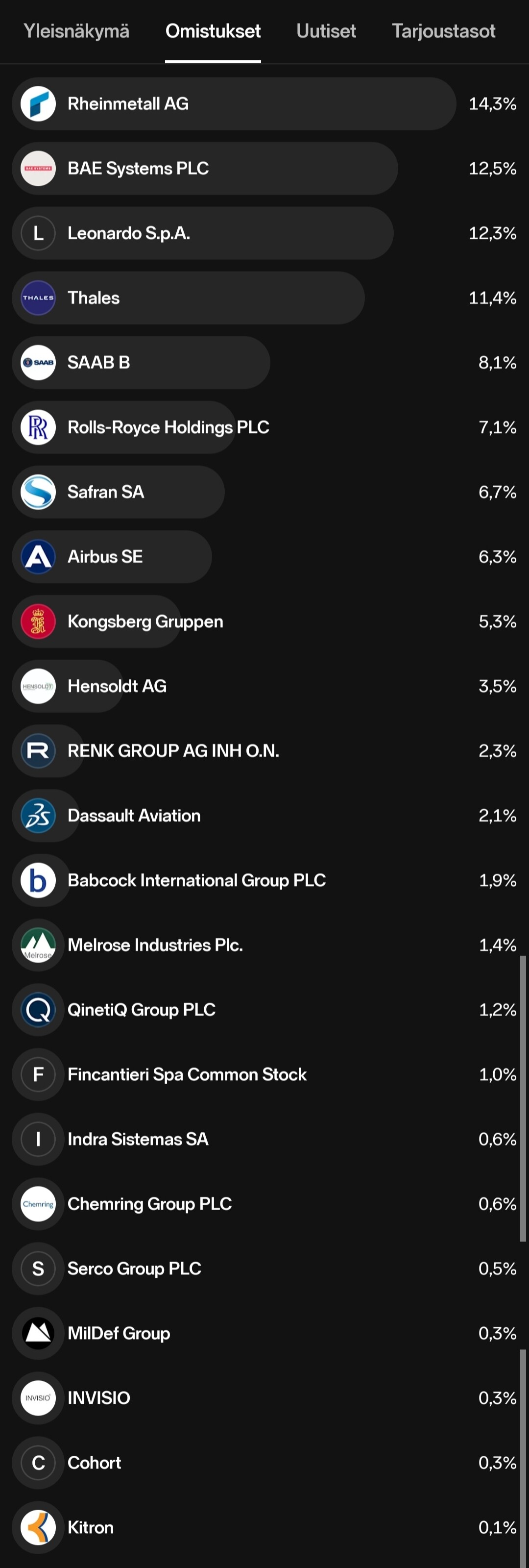Image resolution: width=529 pixels, height=1568 pixels.
Task: Tap the Thales logo icon
Action: 38,299
